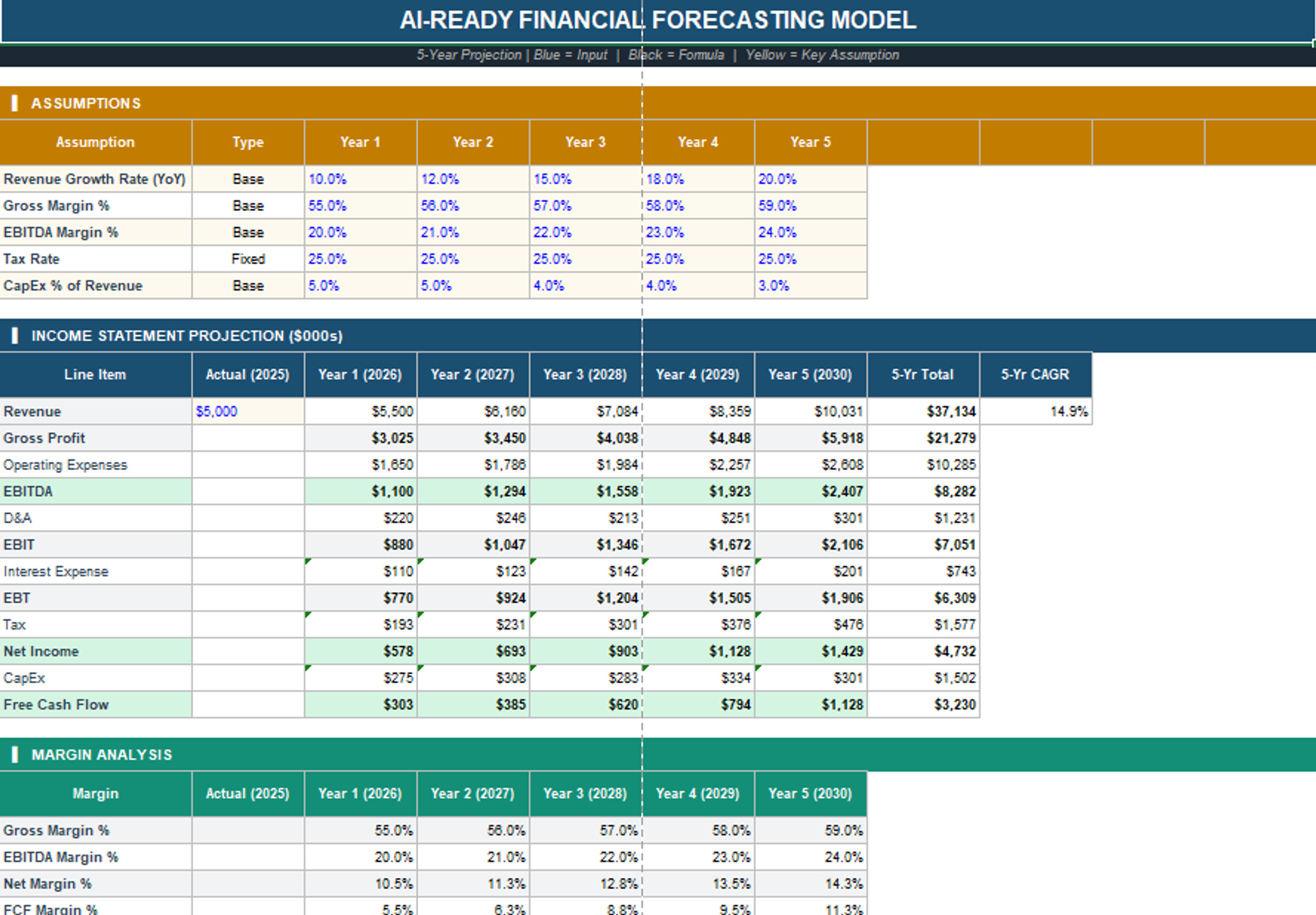This screenshot has height=915, width=1316.
Task: Select Year 3 EBITDA Margin 22.0% in Margin Analysis
Action: click(585, 857)
